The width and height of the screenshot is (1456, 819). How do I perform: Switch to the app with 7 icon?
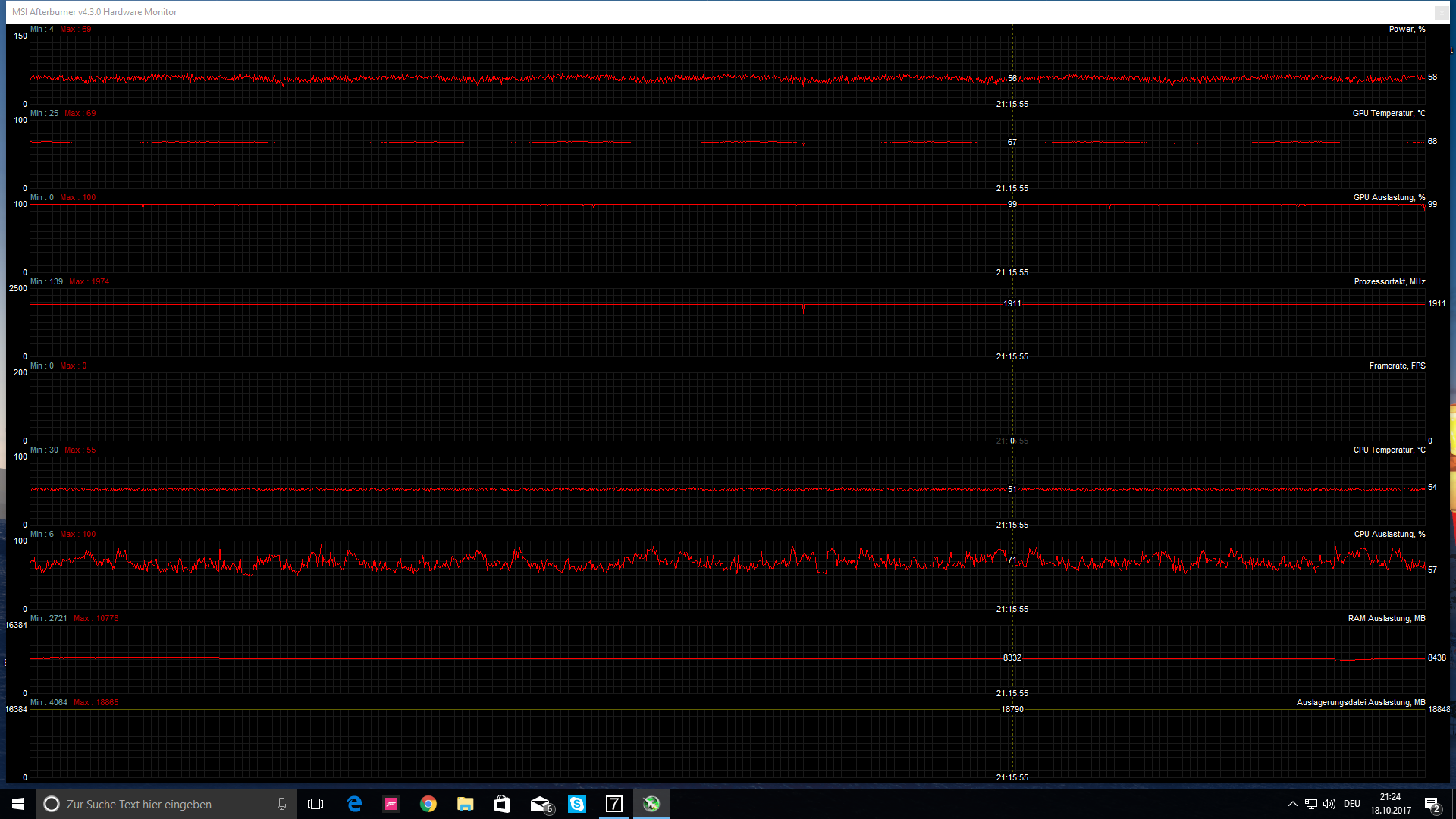[x=614, y=804]
